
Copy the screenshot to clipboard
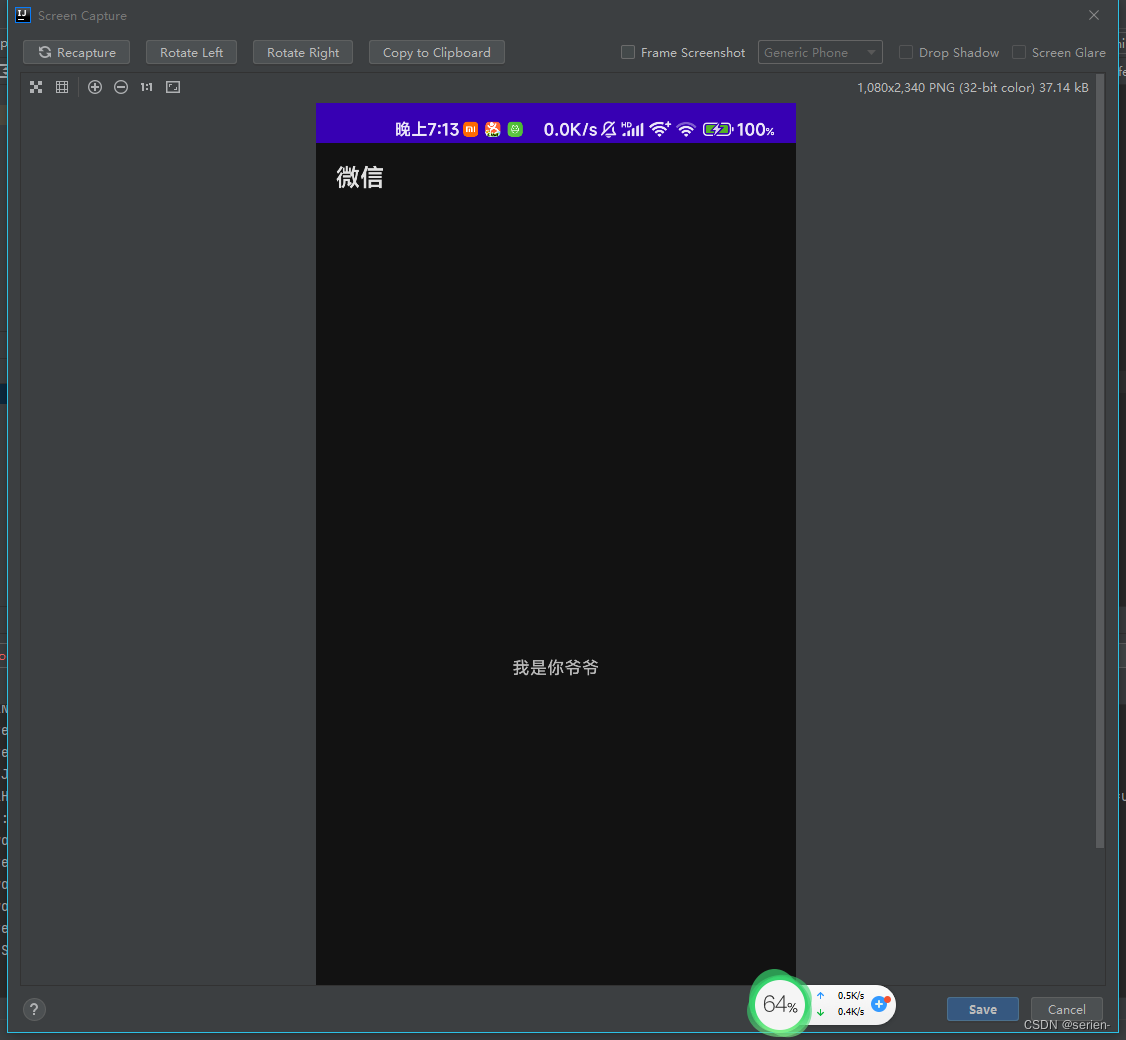coord(437,52)
